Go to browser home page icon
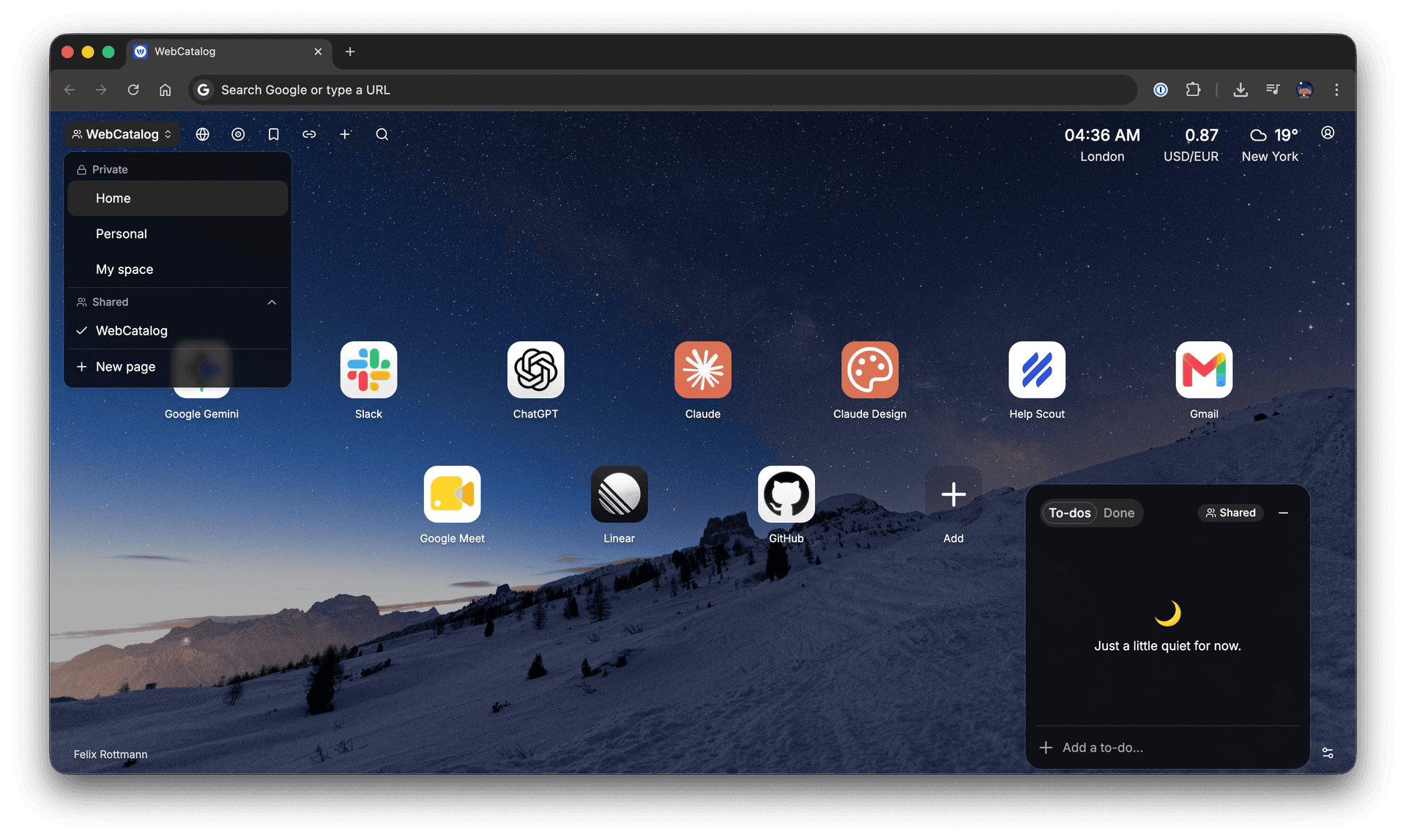The width and height of the screenshot is (1406, 840). (x=165, y=89)
